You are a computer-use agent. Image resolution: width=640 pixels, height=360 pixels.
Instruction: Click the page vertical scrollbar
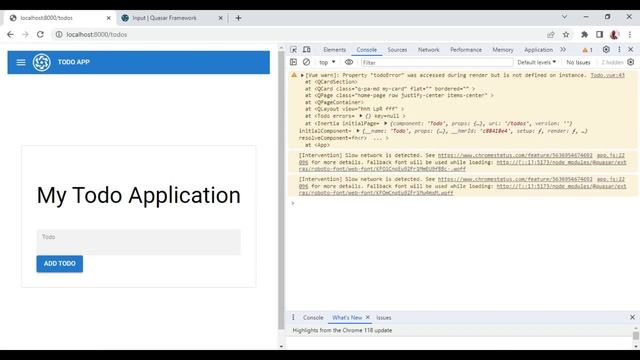coord(281,190)
